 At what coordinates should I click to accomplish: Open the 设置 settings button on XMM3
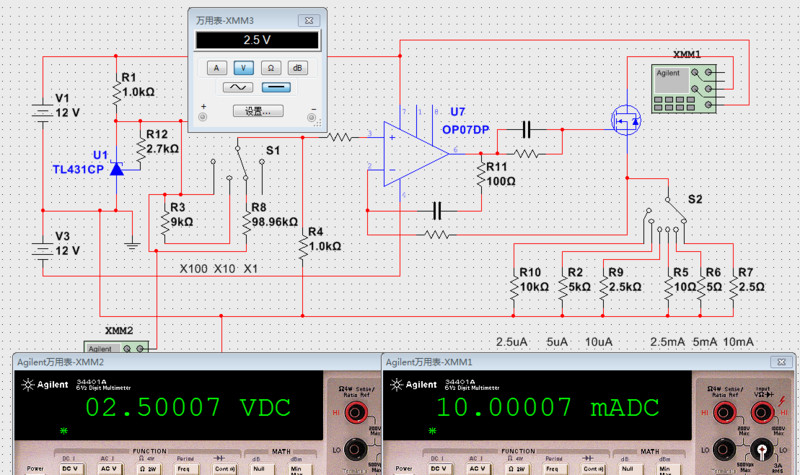point(257,111)
